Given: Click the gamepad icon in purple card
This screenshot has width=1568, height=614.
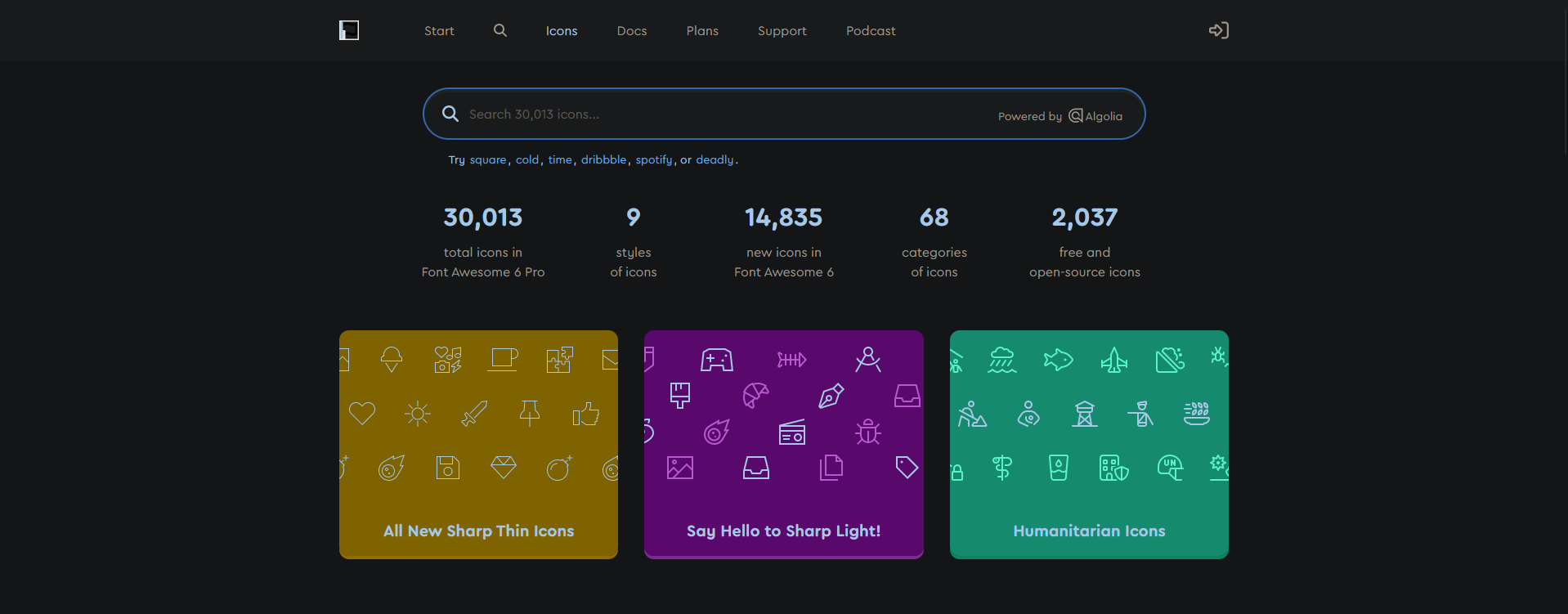Looking at the screenshot, I should coord(717,360).
